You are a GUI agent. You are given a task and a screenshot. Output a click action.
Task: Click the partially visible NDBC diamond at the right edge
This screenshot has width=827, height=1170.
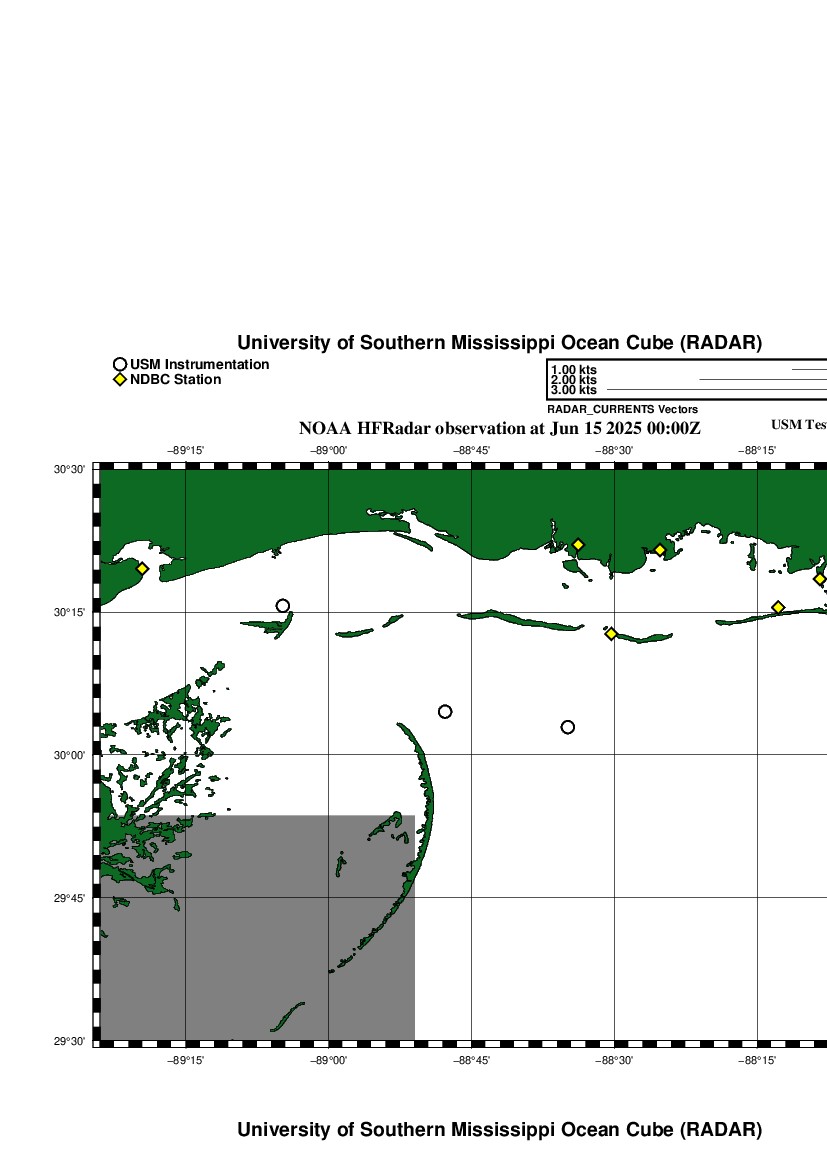(x=820, y=579)
